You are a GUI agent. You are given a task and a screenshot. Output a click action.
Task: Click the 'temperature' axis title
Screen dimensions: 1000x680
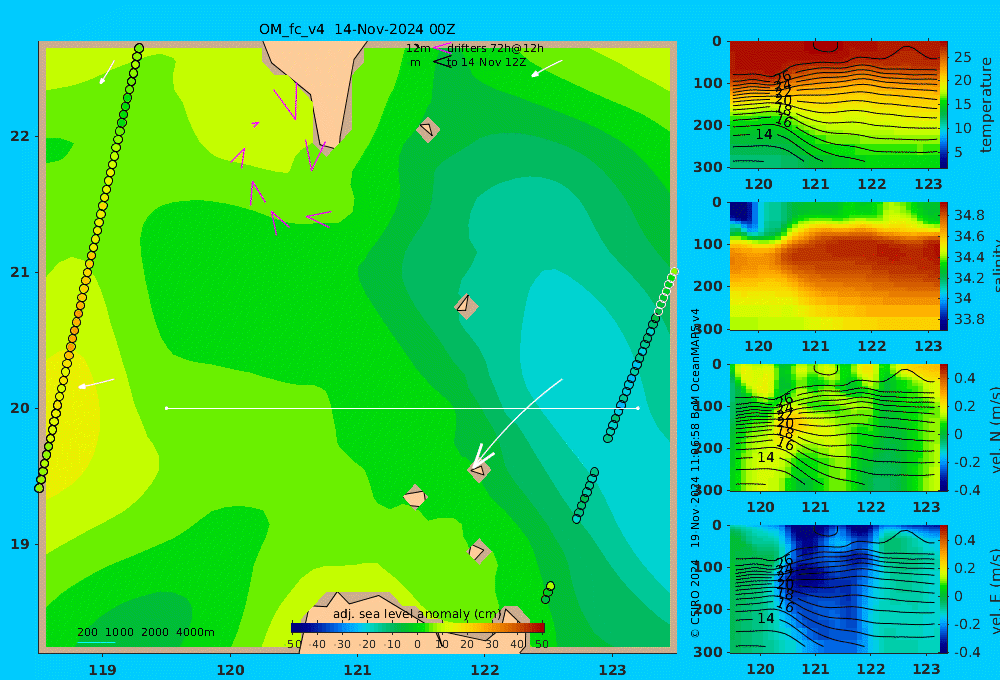point(986,105)
